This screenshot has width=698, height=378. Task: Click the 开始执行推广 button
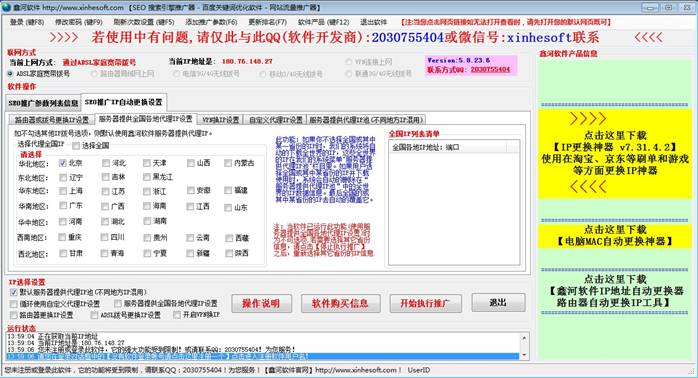[425, 304]
